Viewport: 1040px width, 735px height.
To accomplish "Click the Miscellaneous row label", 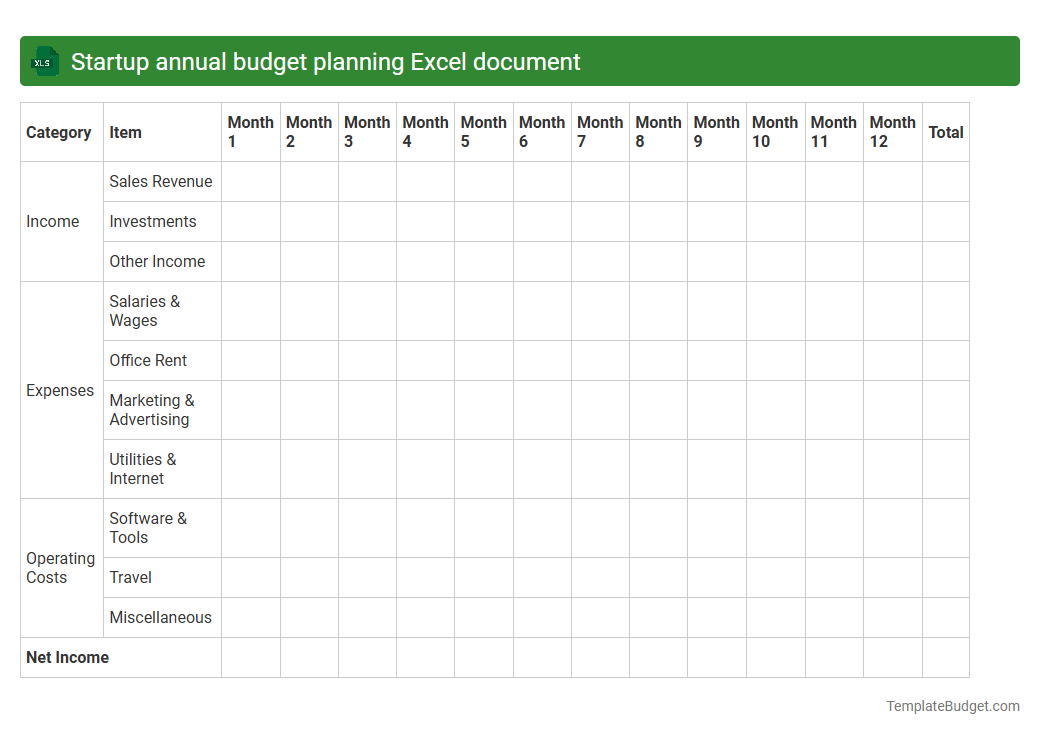I will pos(161,617).
